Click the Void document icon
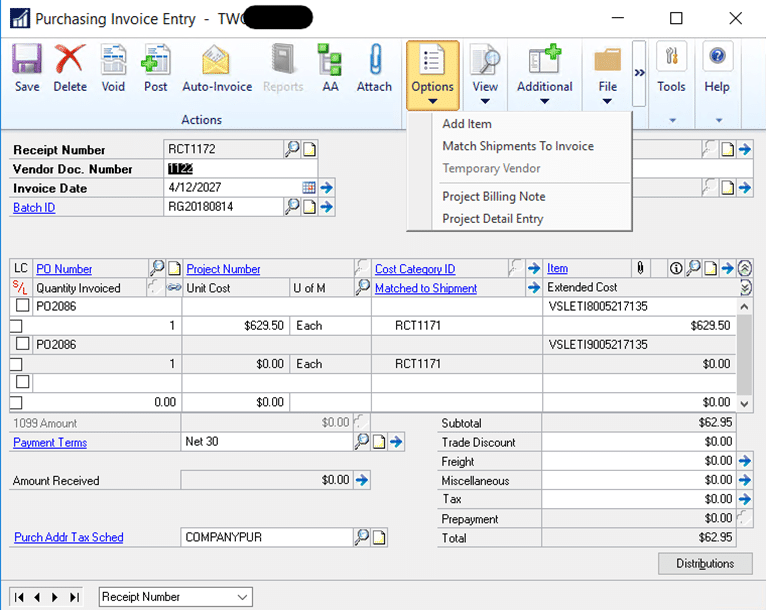766x610 pixels. coord(113,60)
